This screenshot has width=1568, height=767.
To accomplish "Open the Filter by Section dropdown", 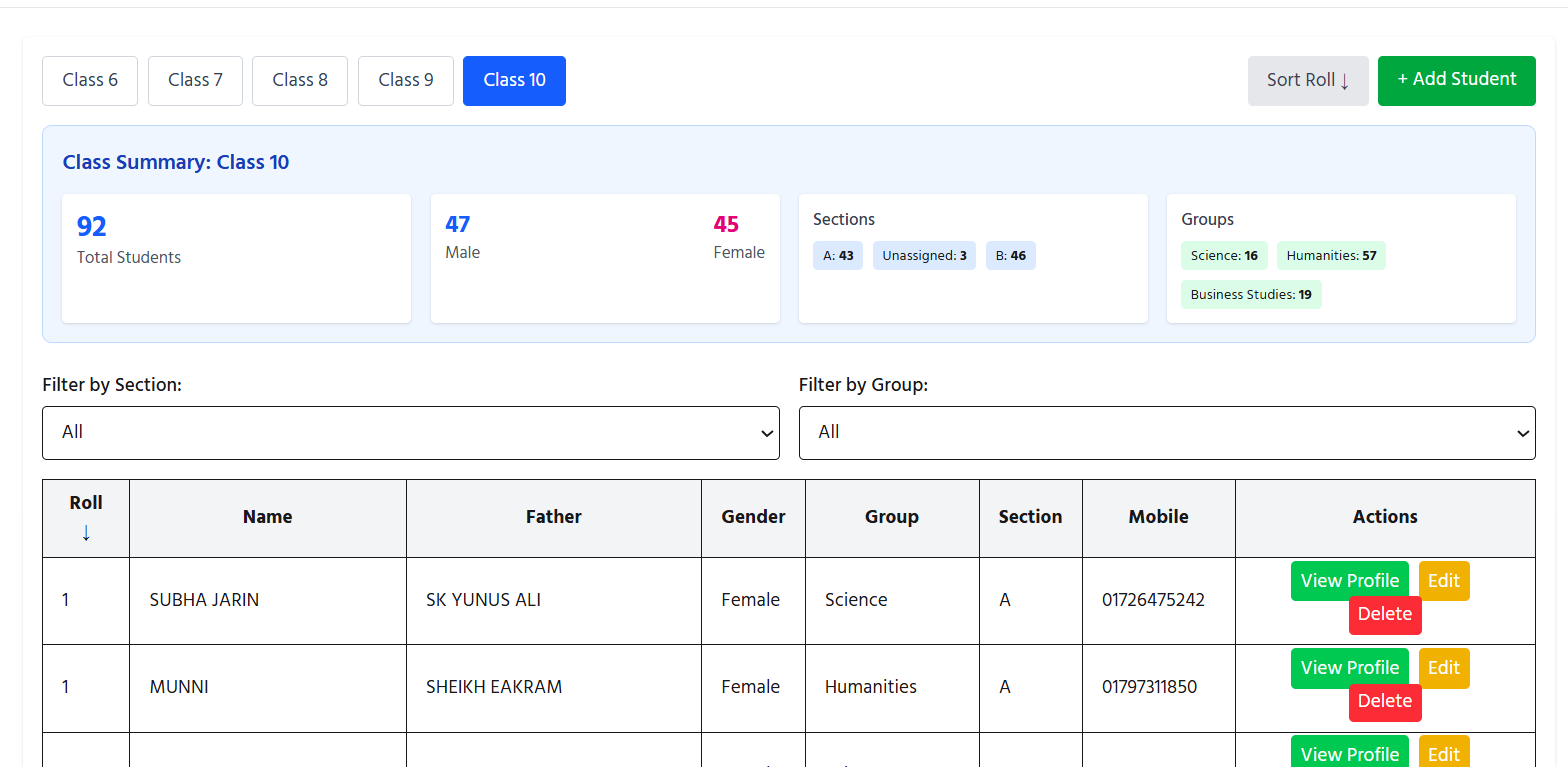I will pyautogui.click(x=411, y=433).
